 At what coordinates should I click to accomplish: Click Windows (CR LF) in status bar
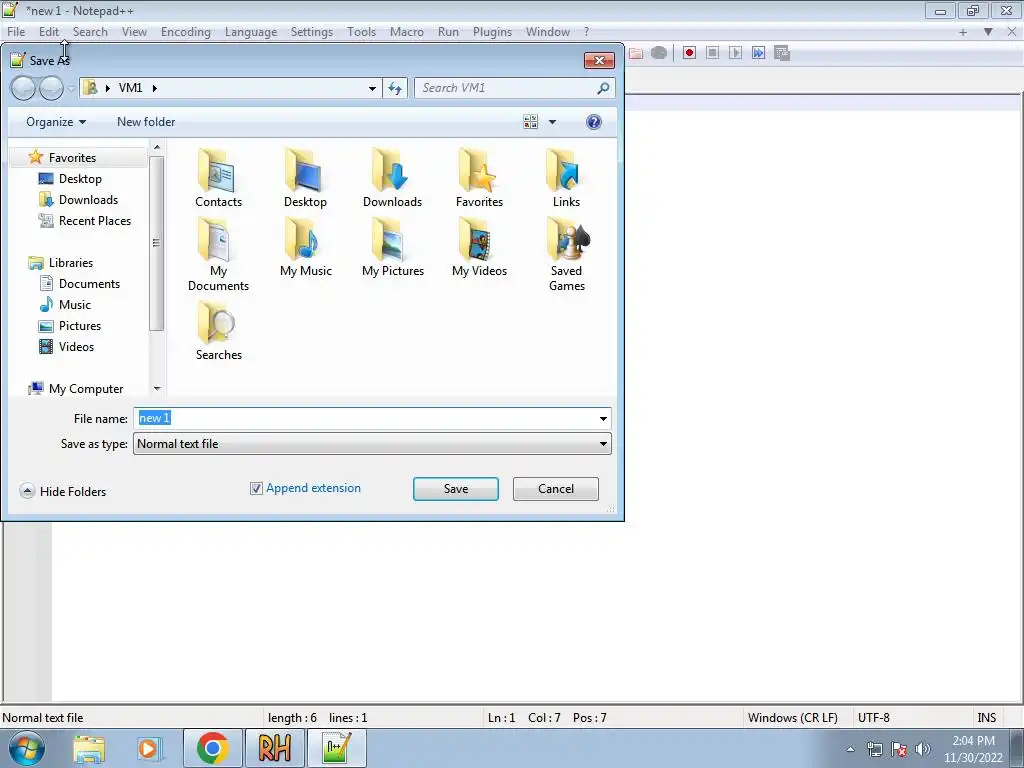[x=792, y=718]
